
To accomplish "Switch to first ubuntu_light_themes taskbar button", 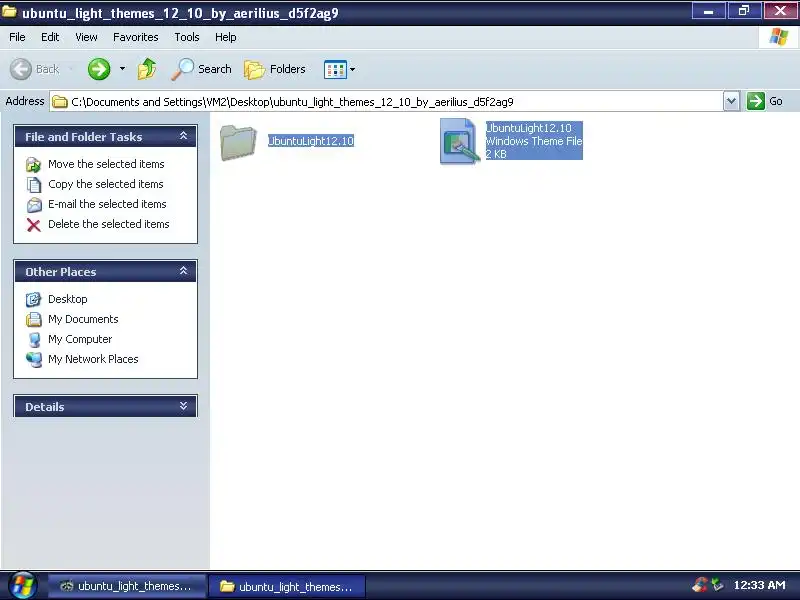I will point(127,586).
